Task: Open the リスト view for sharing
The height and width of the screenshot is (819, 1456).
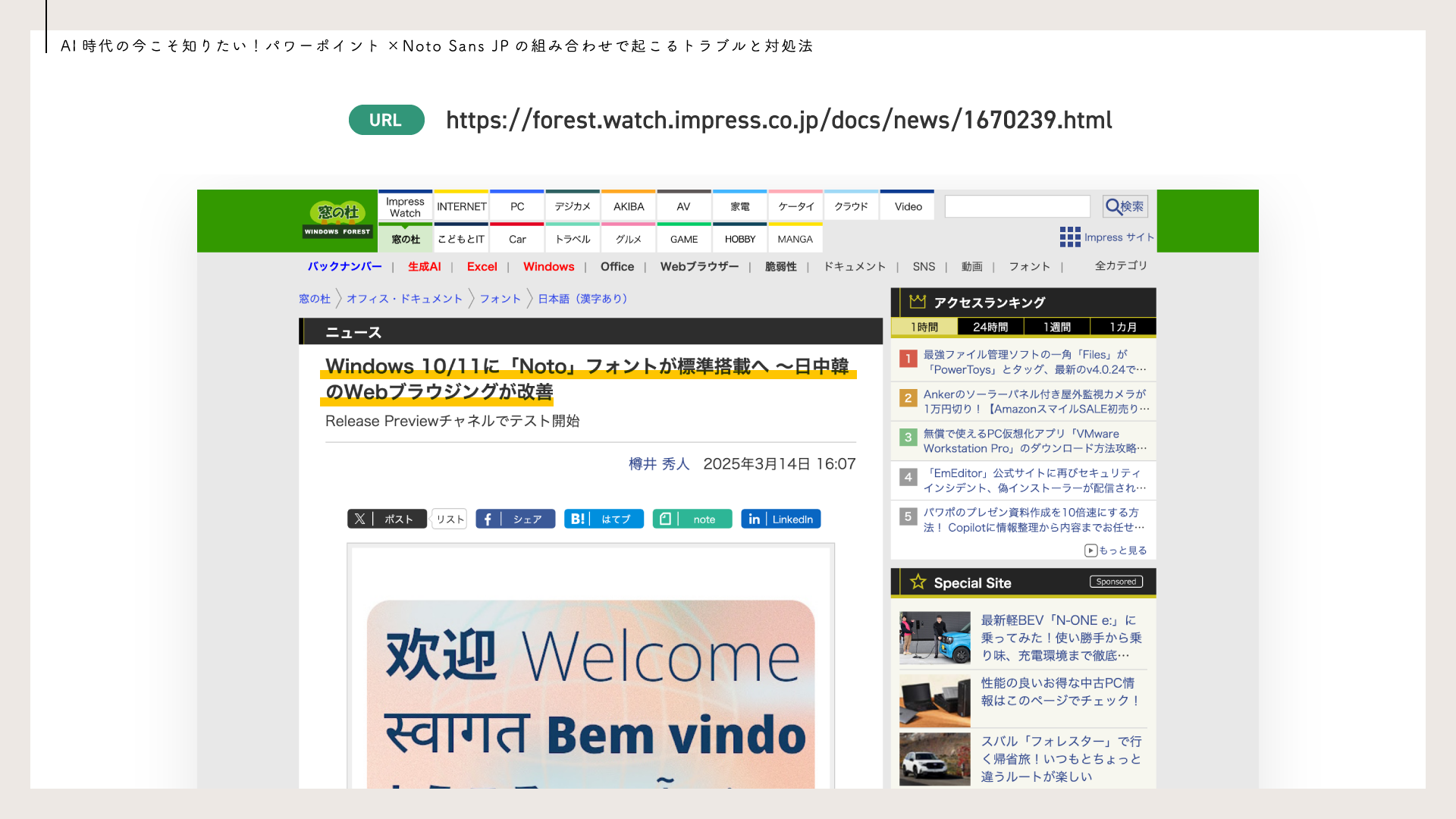Action: coord(449,519)
